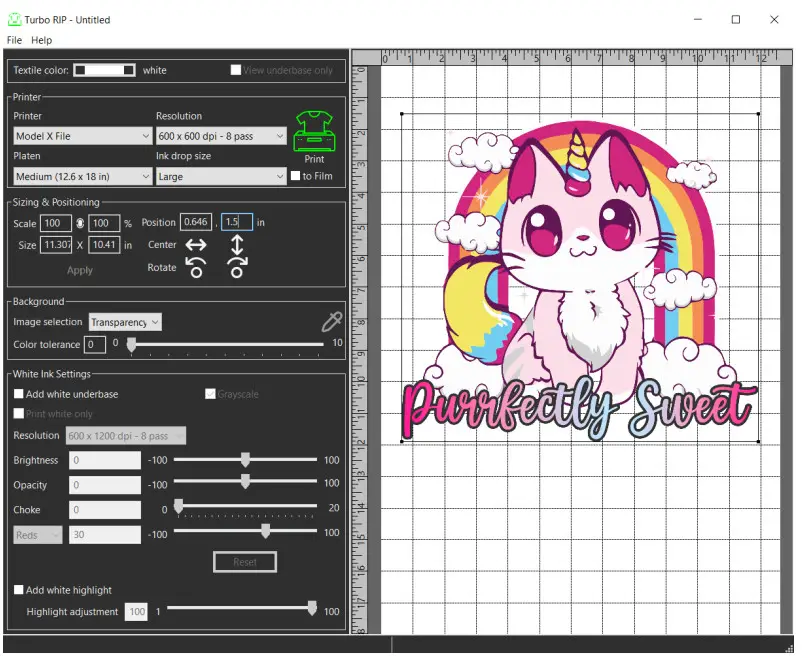
Task: Click the Brightness slider handle
Action: pyautogui.click(x=245, y=460)
